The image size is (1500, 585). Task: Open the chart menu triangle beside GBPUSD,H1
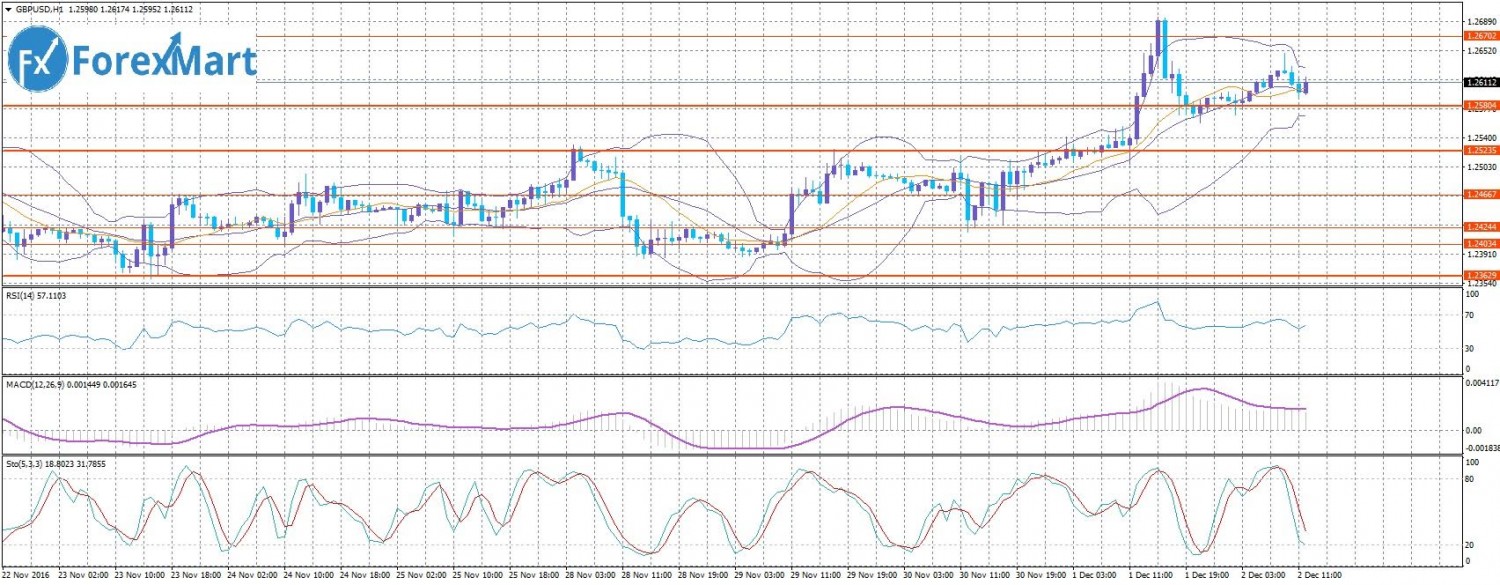click(x=7, y=8)
